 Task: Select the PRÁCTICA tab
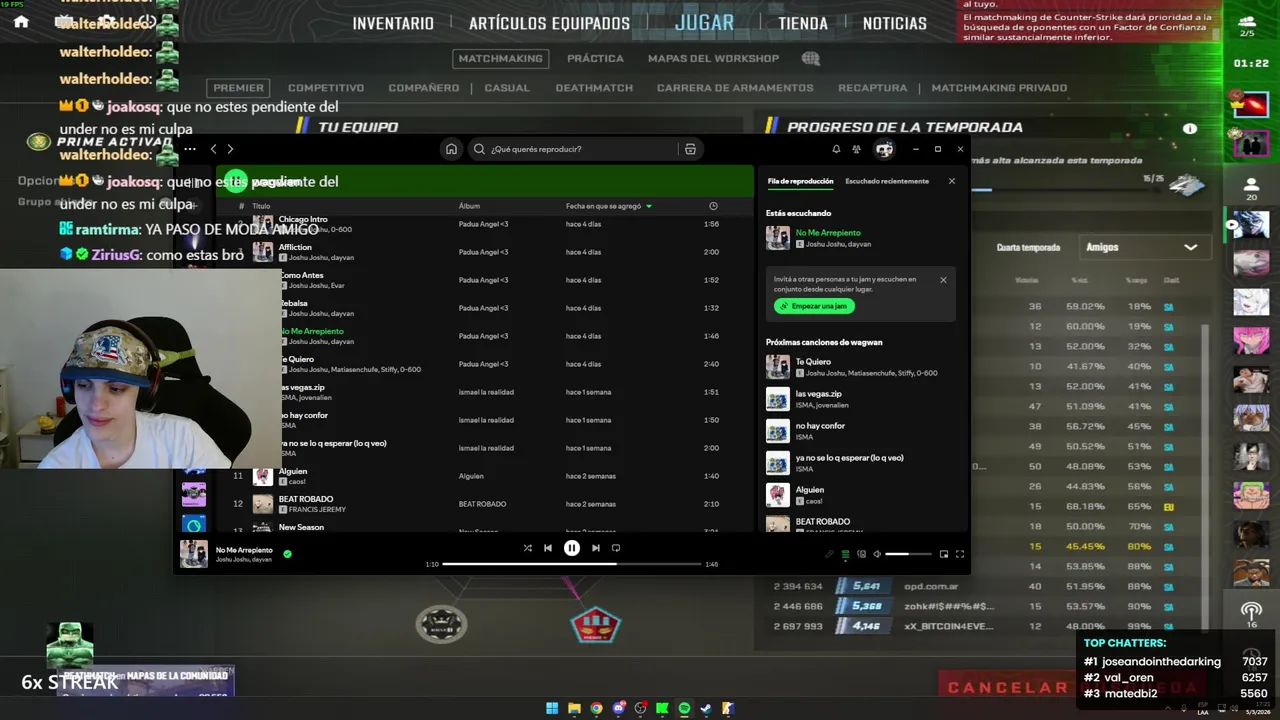click(x=595, y=58)
